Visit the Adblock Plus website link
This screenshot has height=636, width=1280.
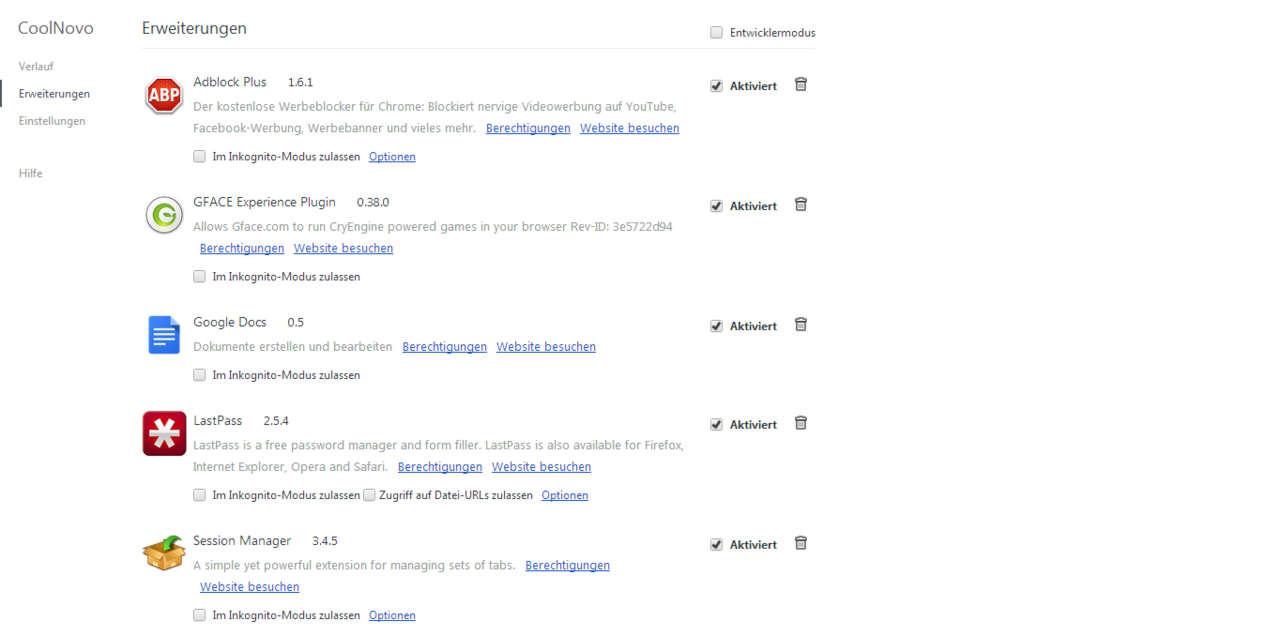tap(630, 129)
